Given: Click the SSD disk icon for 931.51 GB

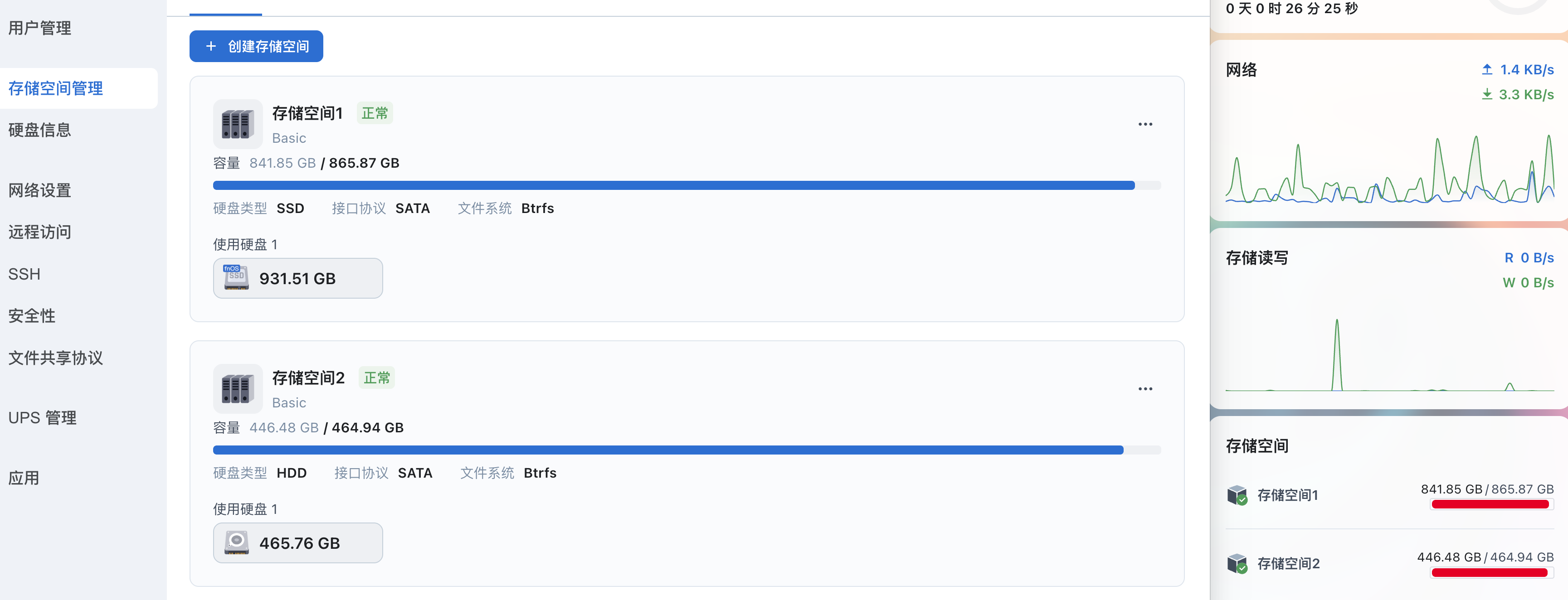Looking at the screenshot, I should (x=236, y=277).
